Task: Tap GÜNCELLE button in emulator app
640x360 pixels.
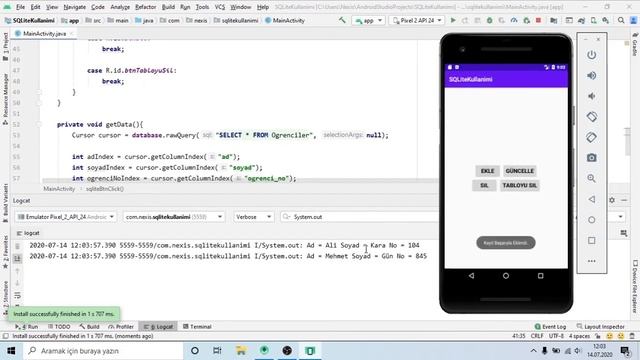Action: [520, 171]
